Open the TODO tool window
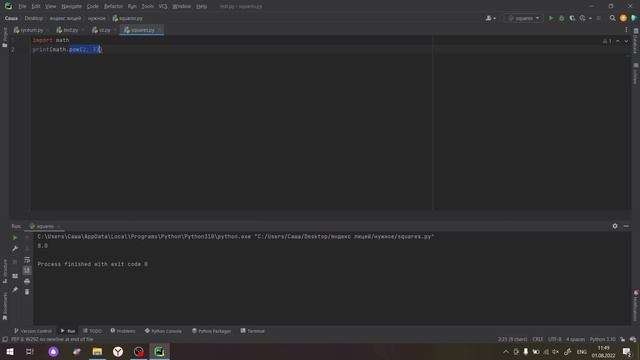 93,331
